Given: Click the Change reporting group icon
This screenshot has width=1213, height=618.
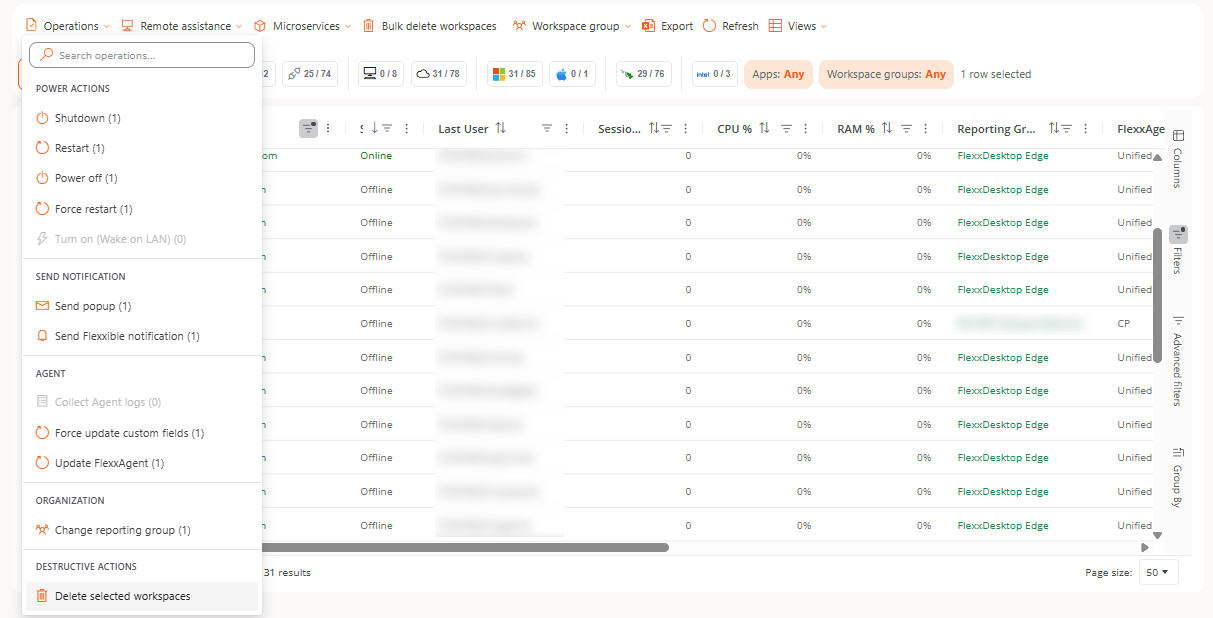Looking at the screenshot, I should tap(42, 530).
